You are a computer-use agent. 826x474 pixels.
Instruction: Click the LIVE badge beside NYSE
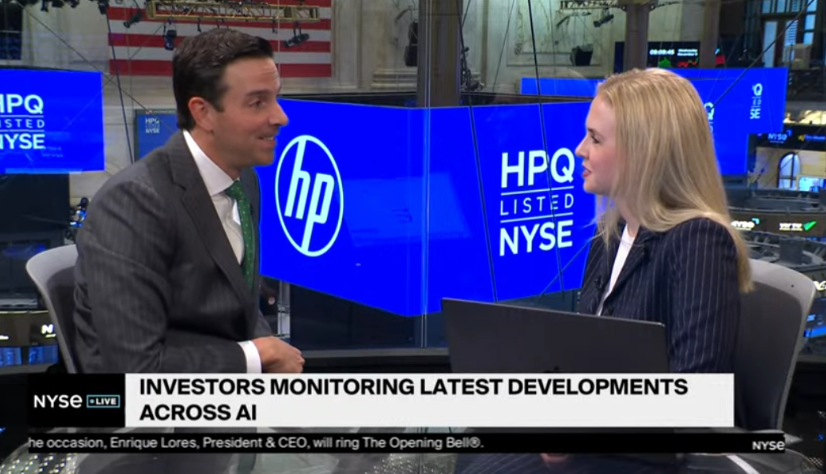pyautogui.click(x=102, y=401)
